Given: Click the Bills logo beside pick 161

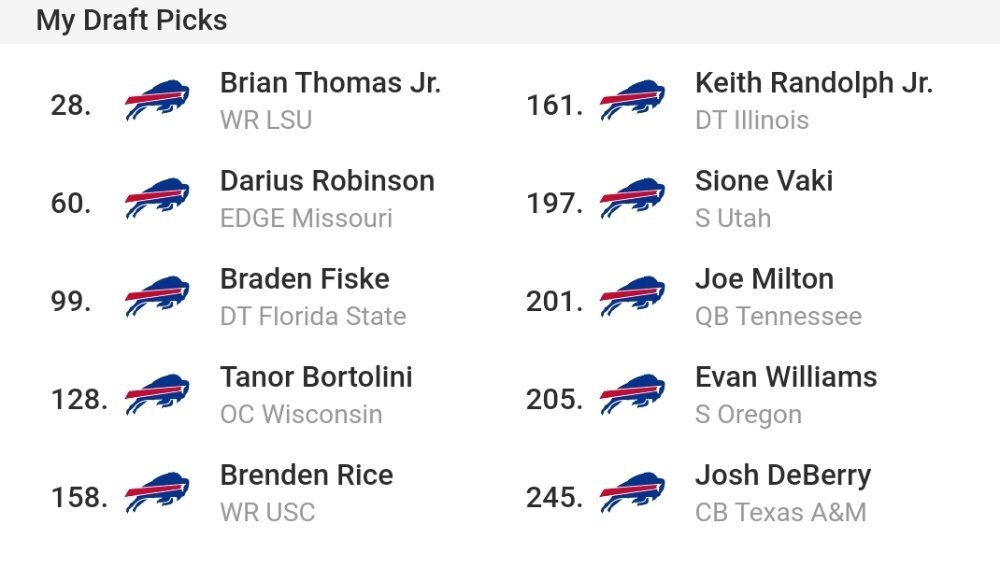Looking at the screenshot, I should 632,100.
